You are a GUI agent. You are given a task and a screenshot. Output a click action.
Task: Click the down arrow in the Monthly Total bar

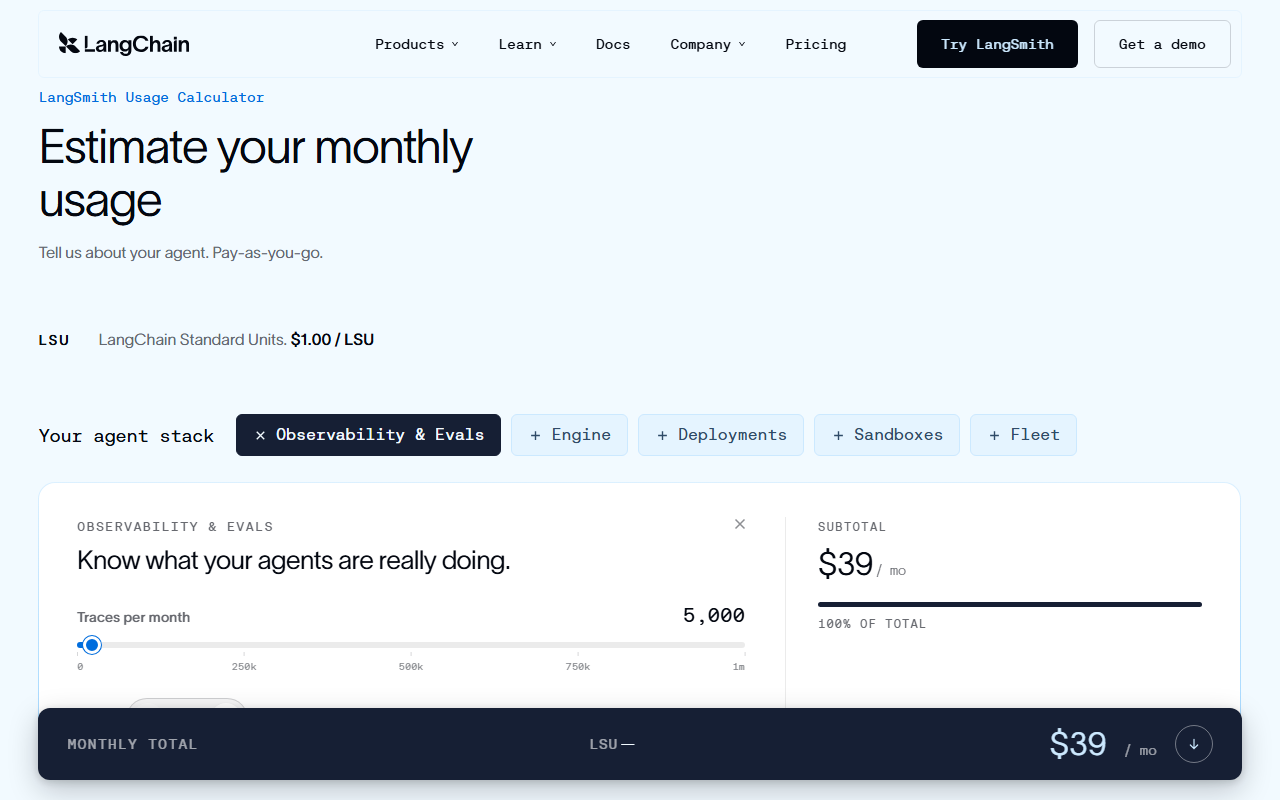[1194, 744]
